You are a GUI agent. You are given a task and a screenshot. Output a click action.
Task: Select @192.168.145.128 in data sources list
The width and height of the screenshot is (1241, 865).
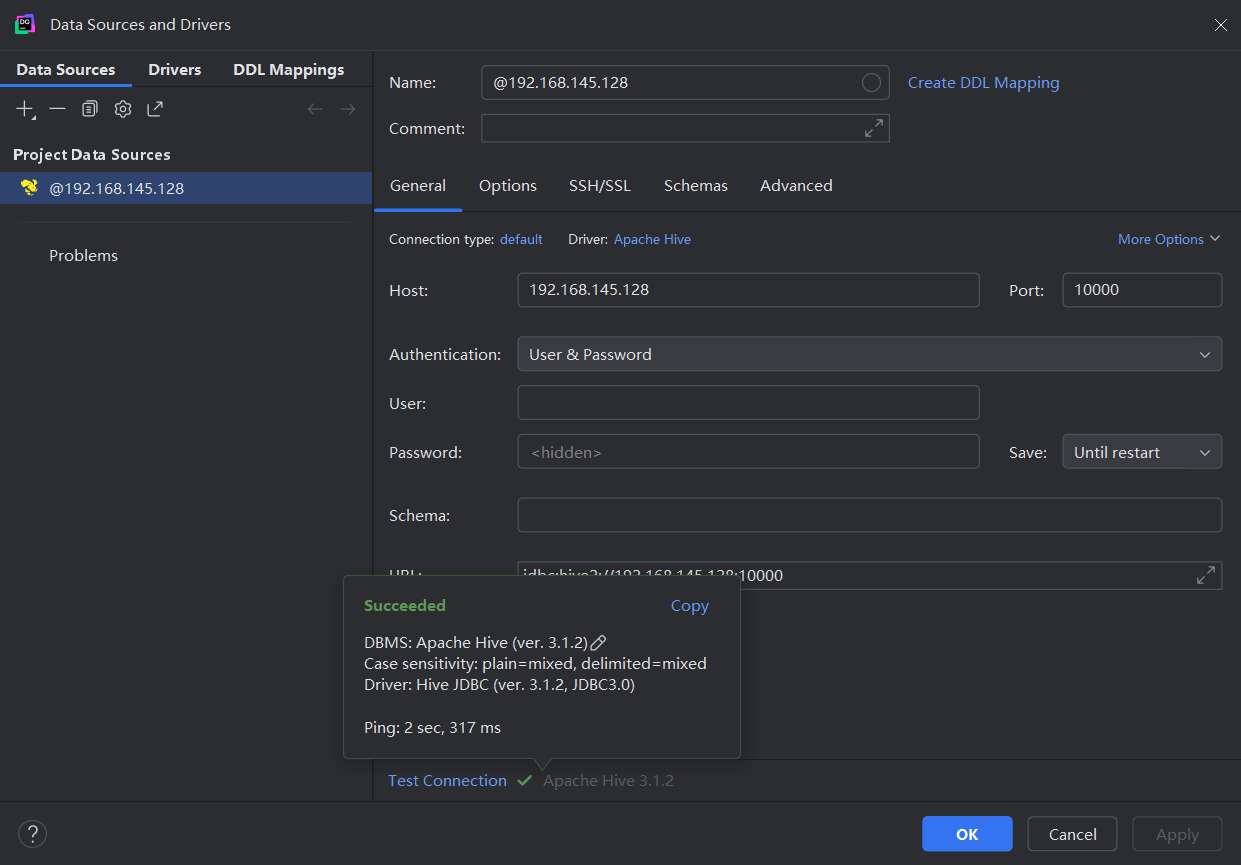tap(186, 188)
